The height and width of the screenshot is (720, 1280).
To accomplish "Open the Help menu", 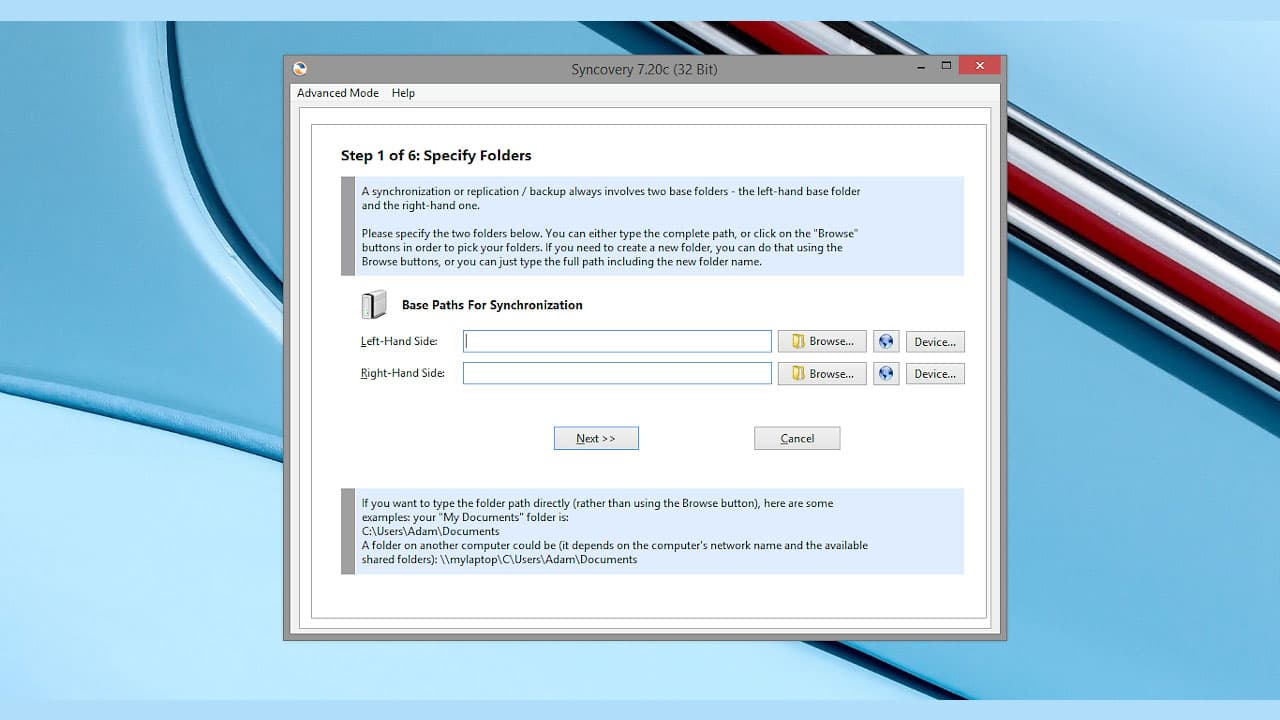I will [403, 93].
